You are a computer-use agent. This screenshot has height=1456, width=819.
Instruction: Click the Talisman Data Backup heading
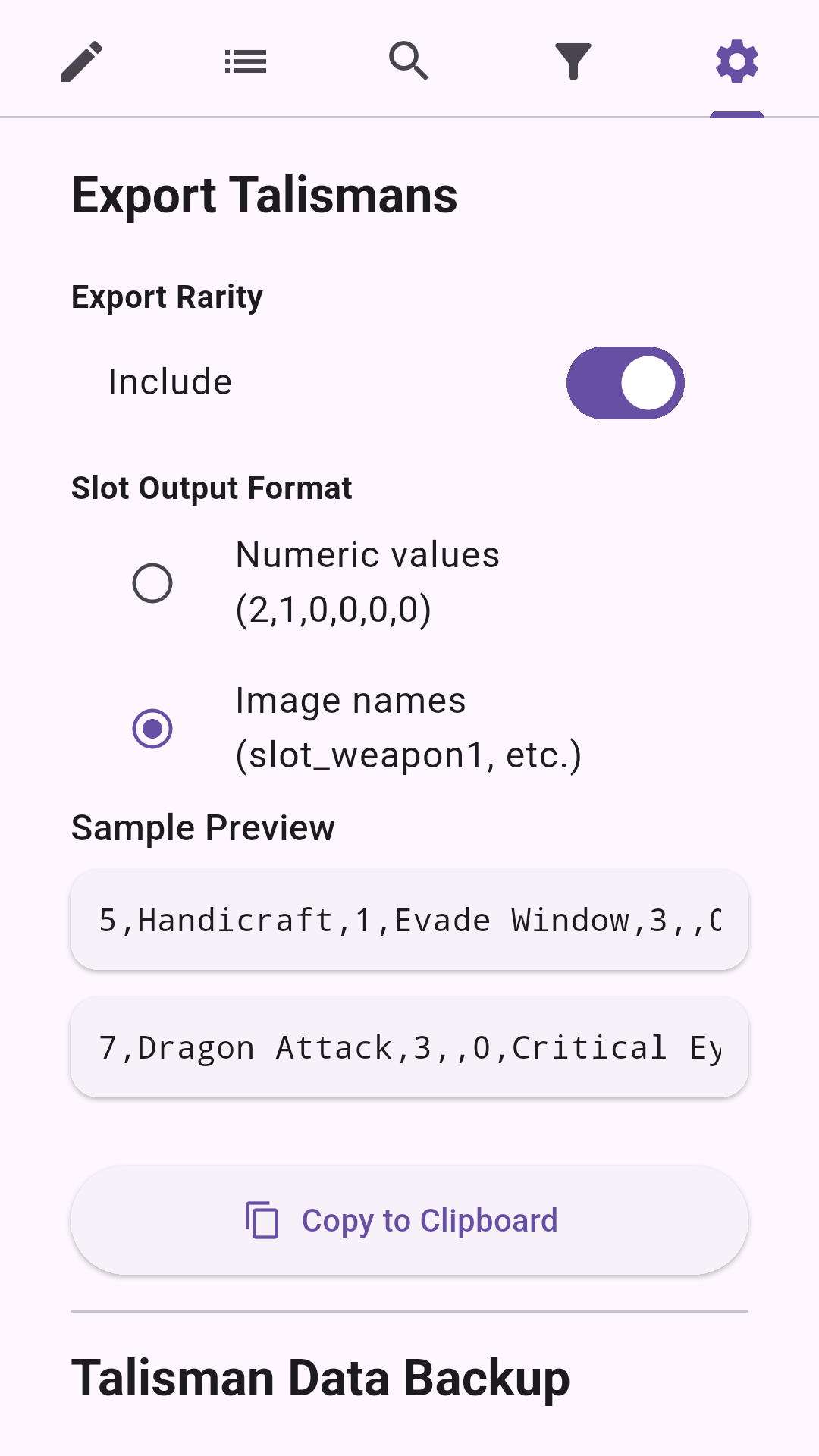point(320,1378)
